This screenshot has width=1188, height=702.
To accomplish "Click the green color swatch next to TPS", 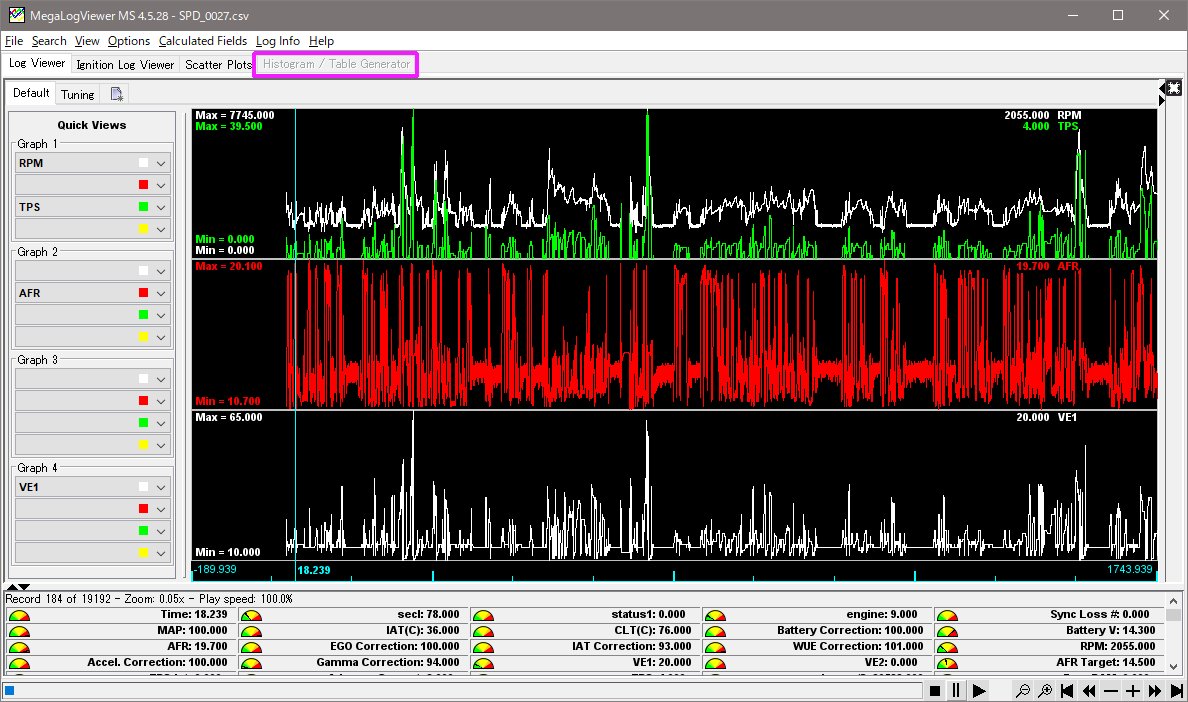I will [144, 207].
